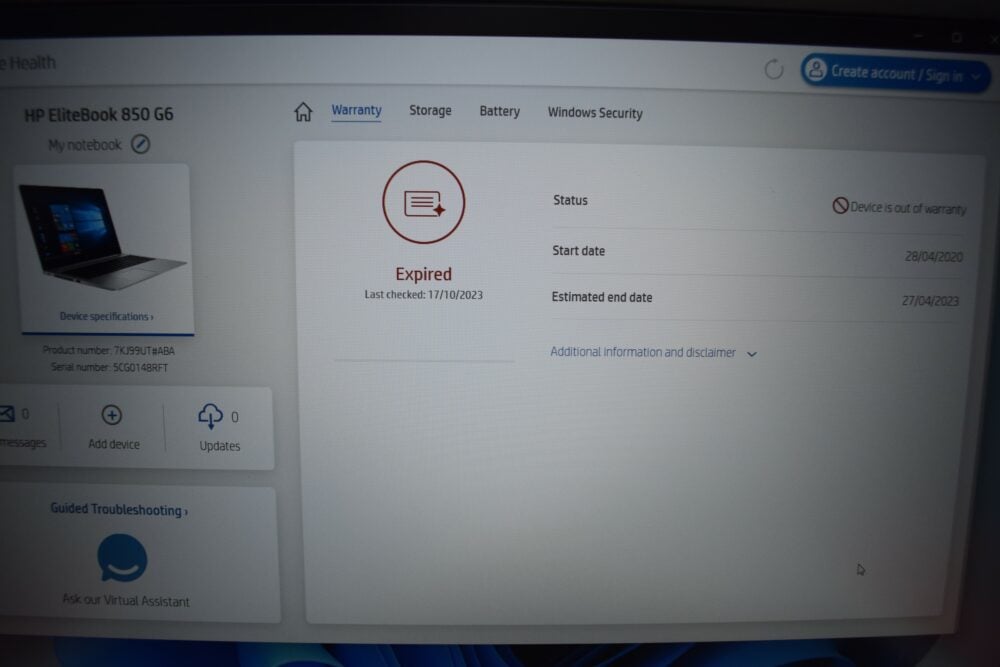Click Last checked: 17/10/2023 text

pos(423,295)
